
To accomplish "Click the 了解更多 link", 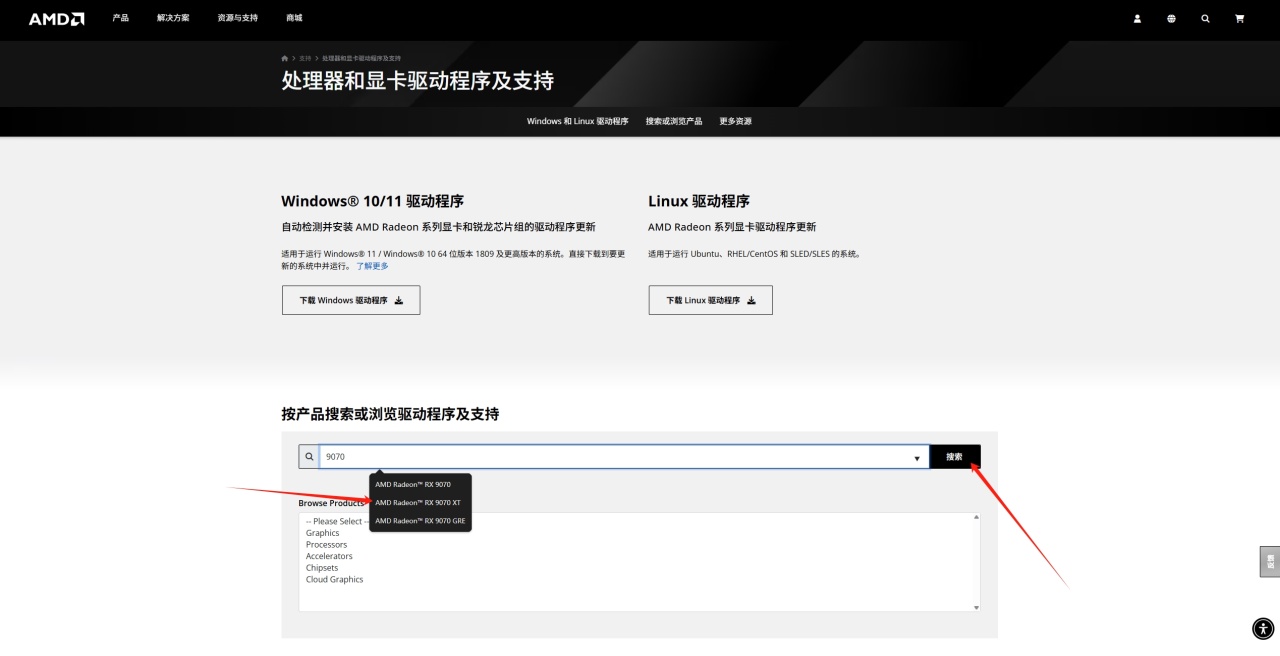I will (x=372, y=266).
